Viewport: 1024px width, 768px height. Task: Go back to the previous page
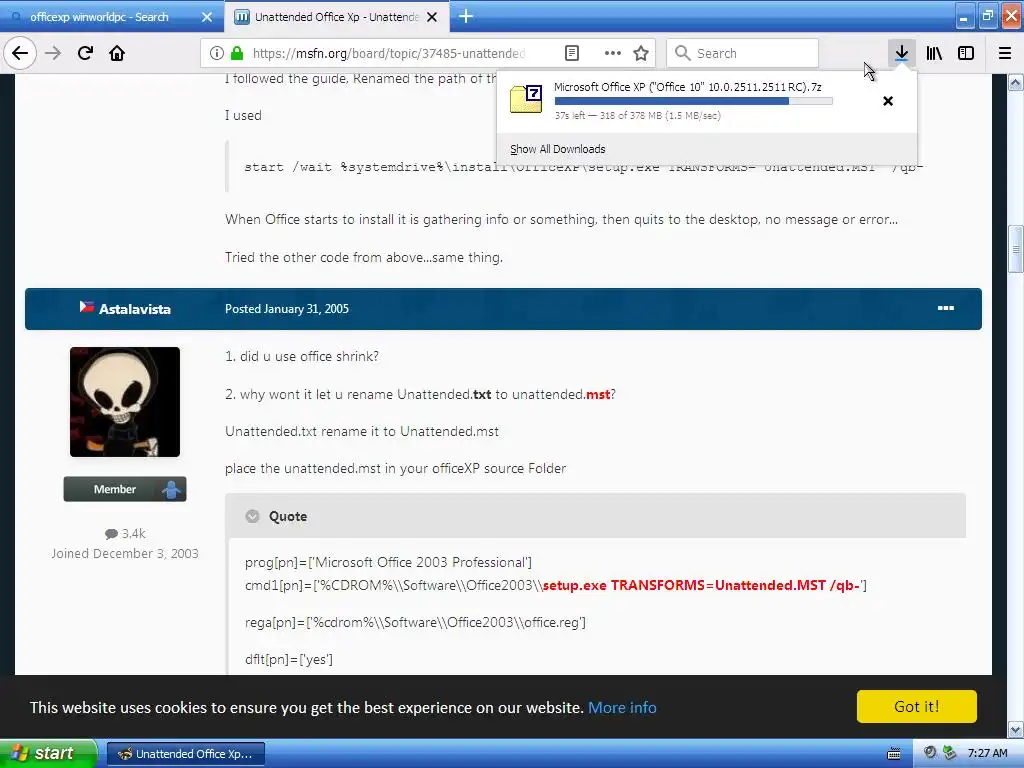[x=20, y=53]
